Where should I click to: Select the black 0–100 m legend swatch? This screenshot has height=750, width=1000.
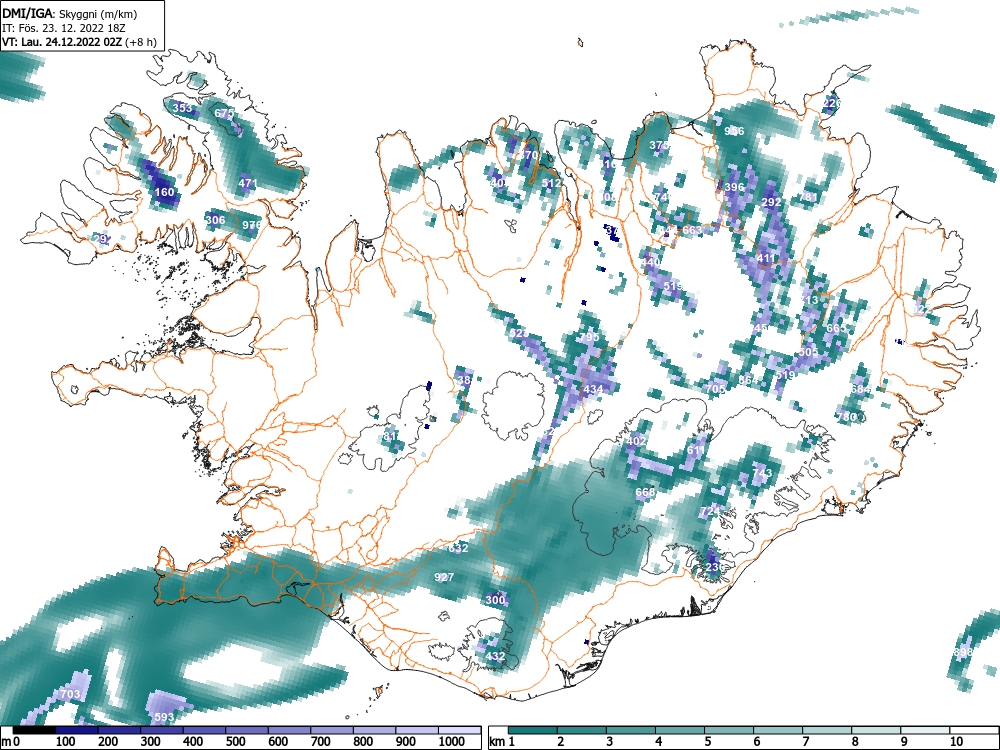click(34, 730)
